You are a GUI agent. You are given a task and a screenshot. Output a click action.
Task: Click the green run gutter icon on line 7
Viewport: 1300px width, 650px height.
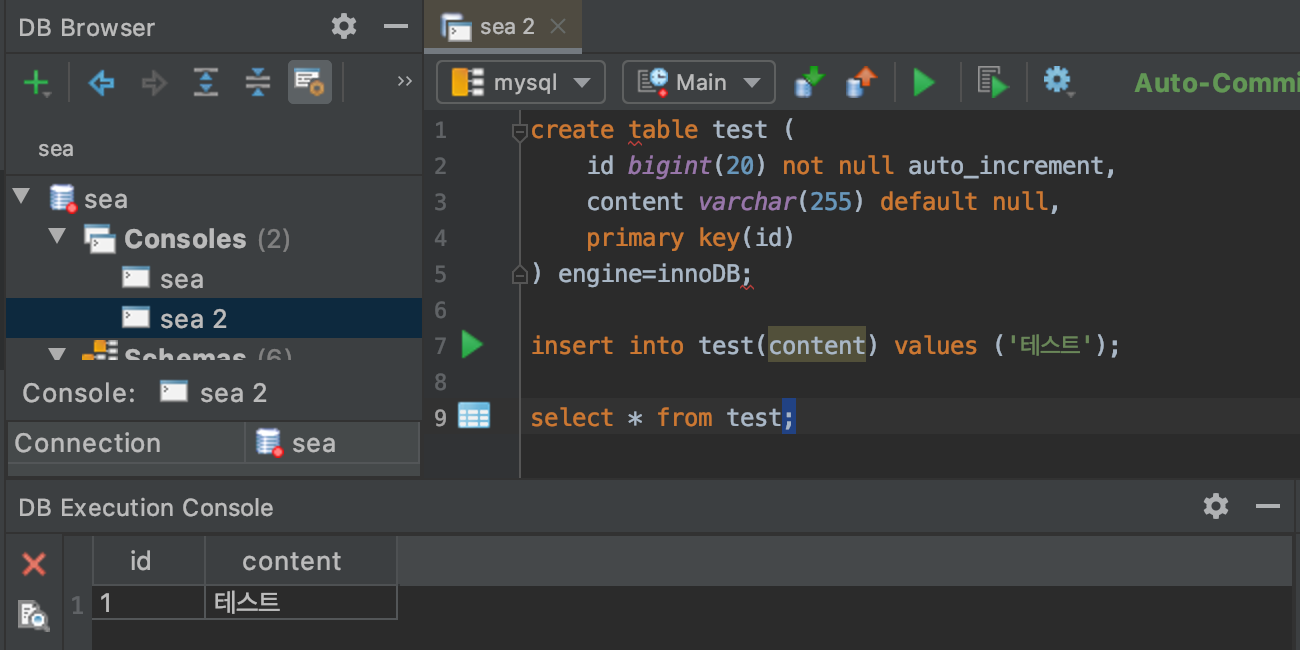[472, 345]
